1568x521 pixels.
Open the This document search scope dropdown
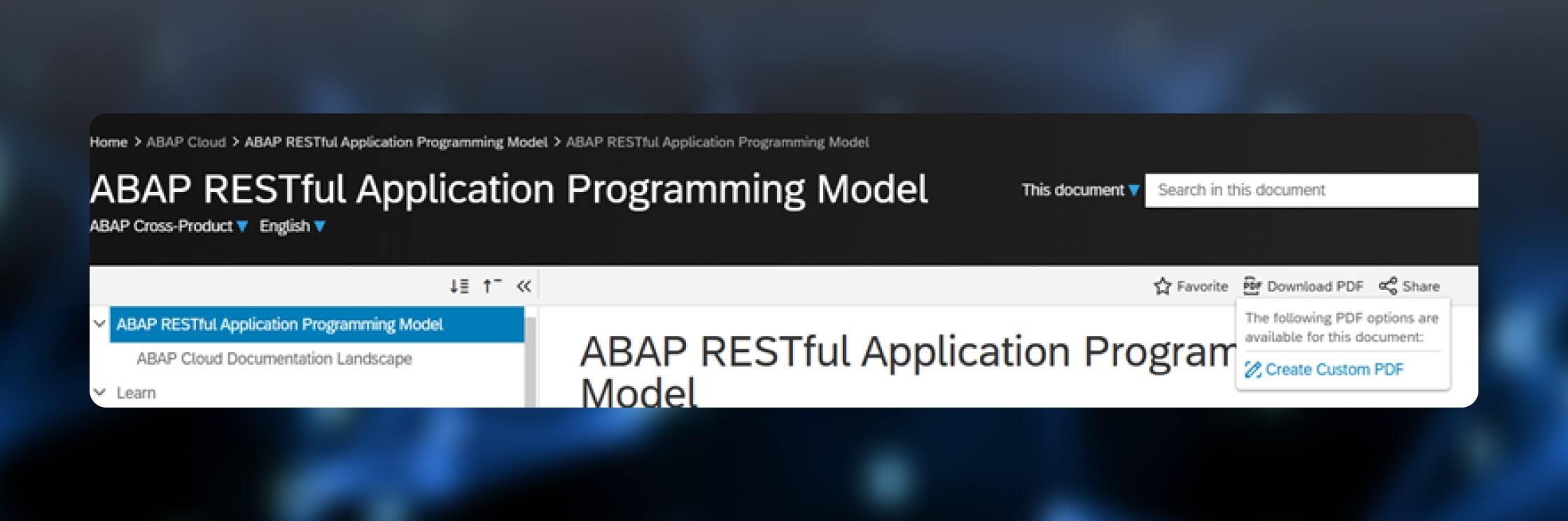click(x=1080, y=190)
